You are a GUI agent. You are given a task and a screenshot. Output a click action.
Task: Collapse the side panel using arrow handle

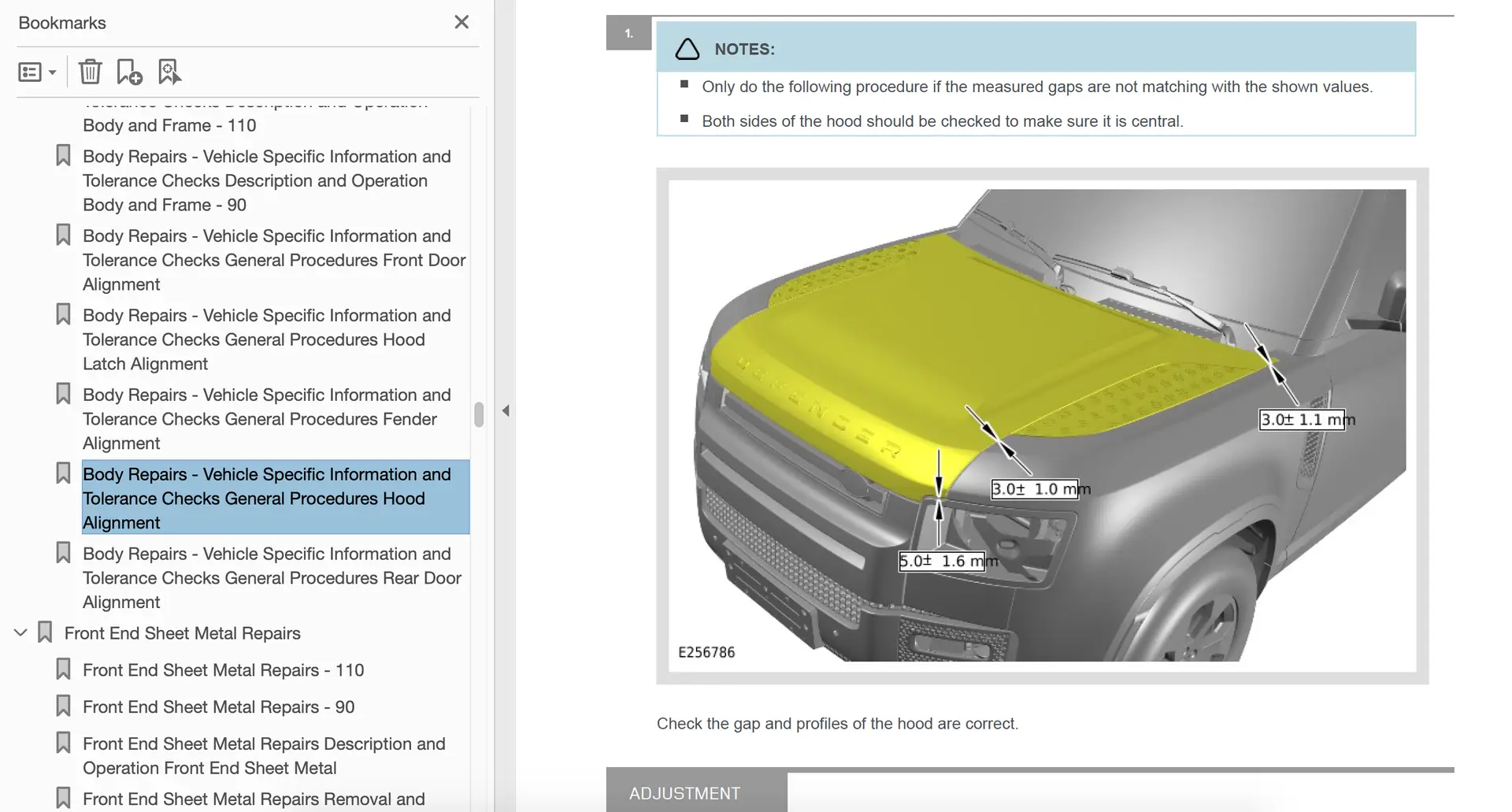coord(506,410)
